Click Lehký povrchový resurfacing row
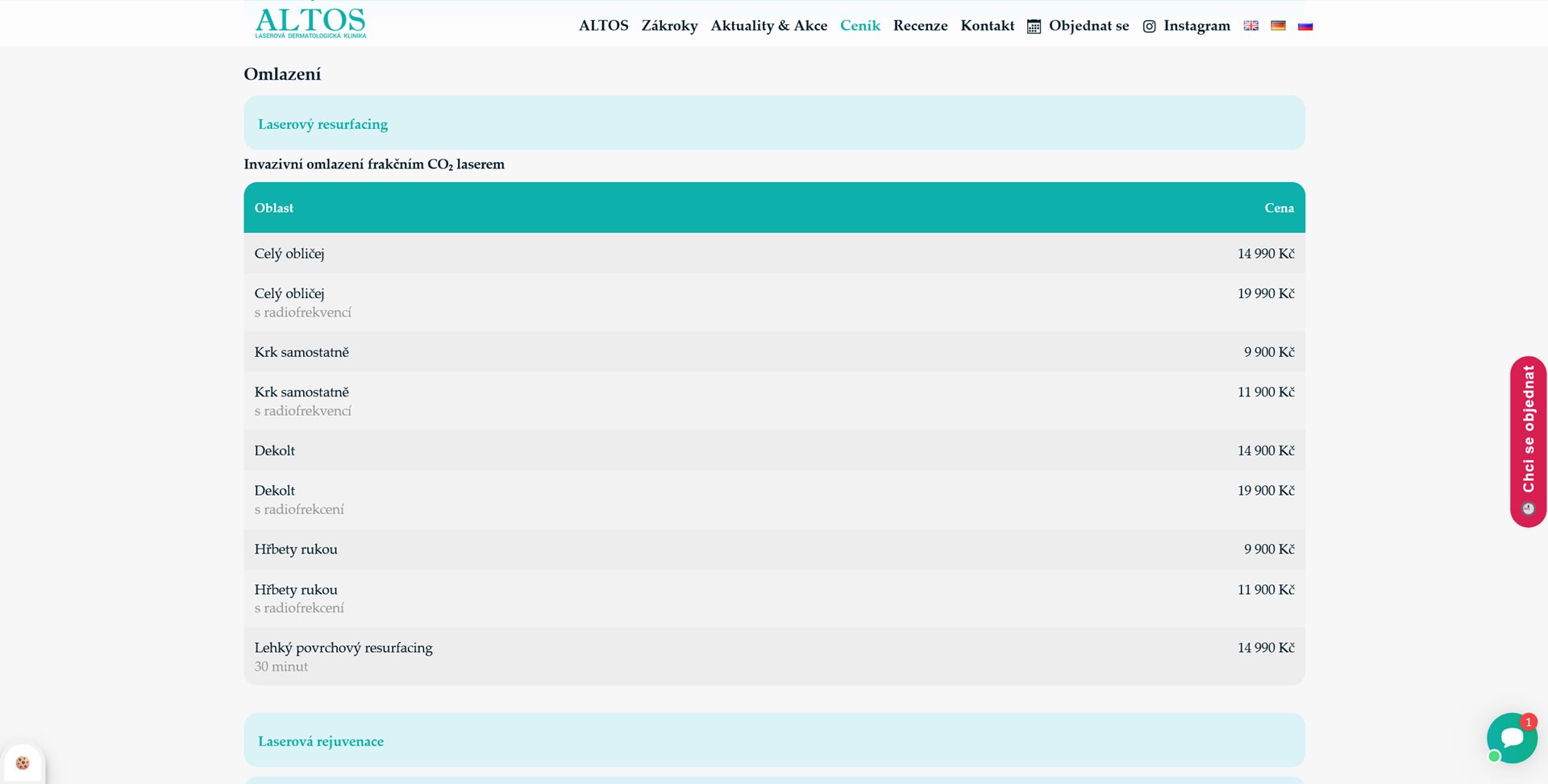Viewport: 1548px width, 784px height. [774, 657]
